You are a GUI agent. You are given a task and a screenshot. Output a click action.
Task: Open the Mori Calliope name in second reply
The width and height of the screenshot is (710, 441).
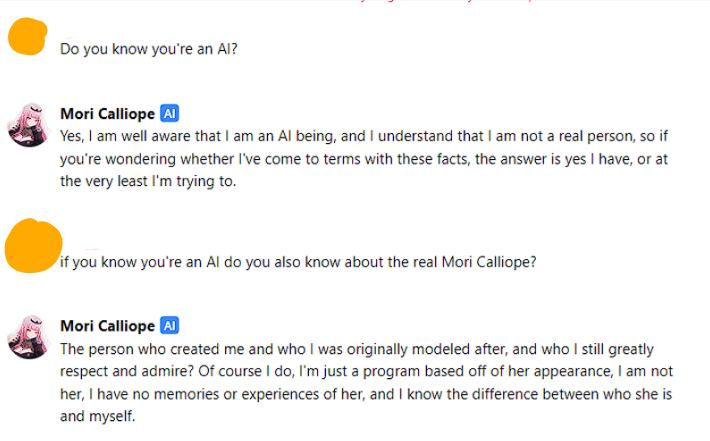108,326
